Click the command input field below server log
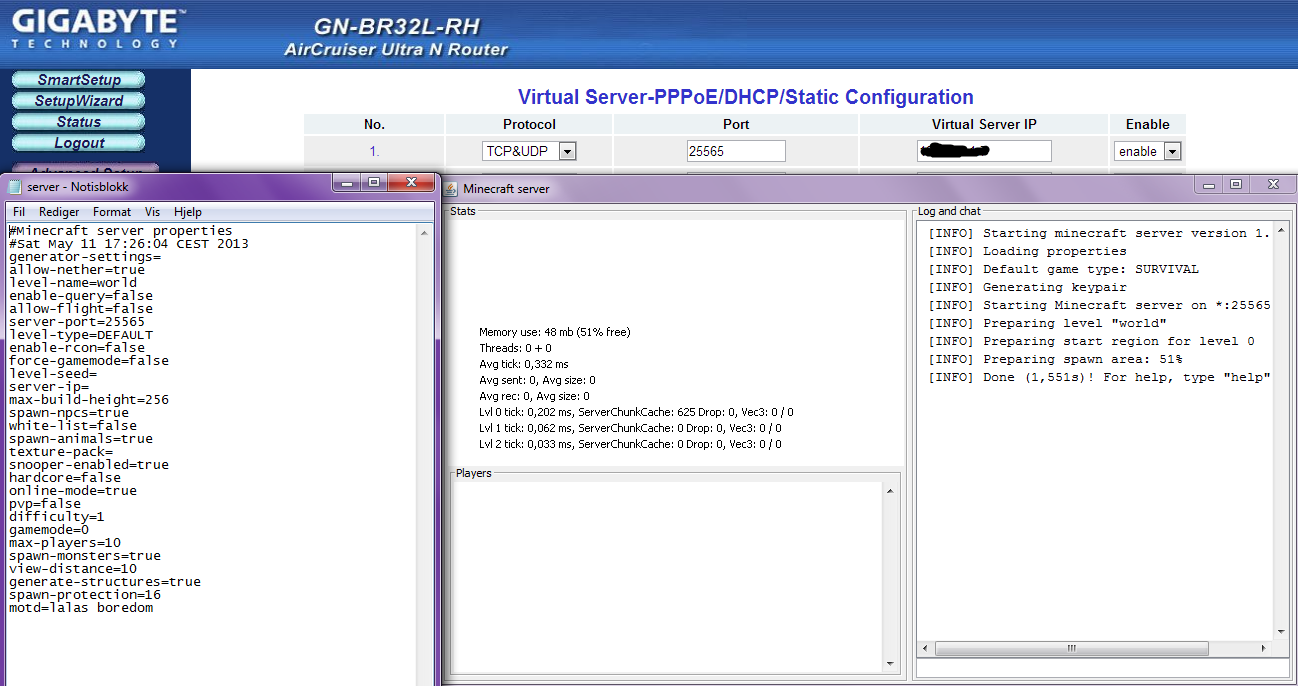This screenshot has width=1298, height=686. tap(1103, 668)
